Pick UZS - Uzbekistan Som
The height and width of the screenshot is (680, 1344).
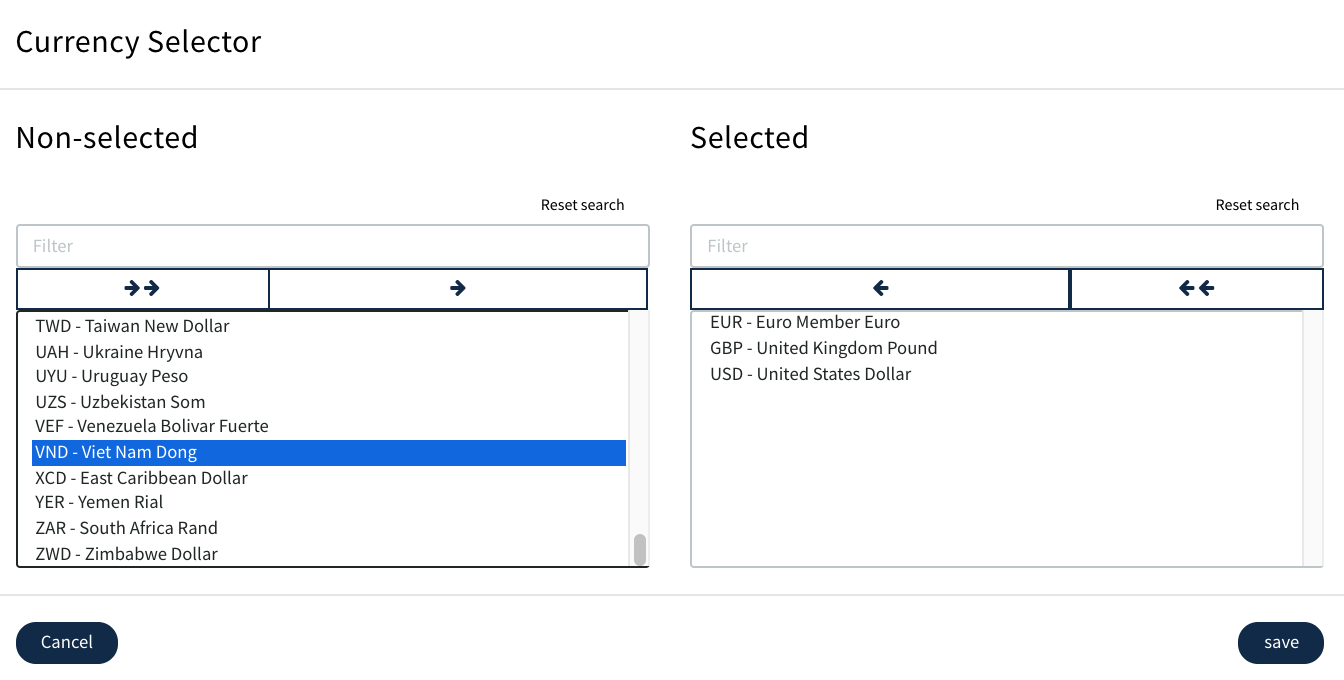[120, 402]
